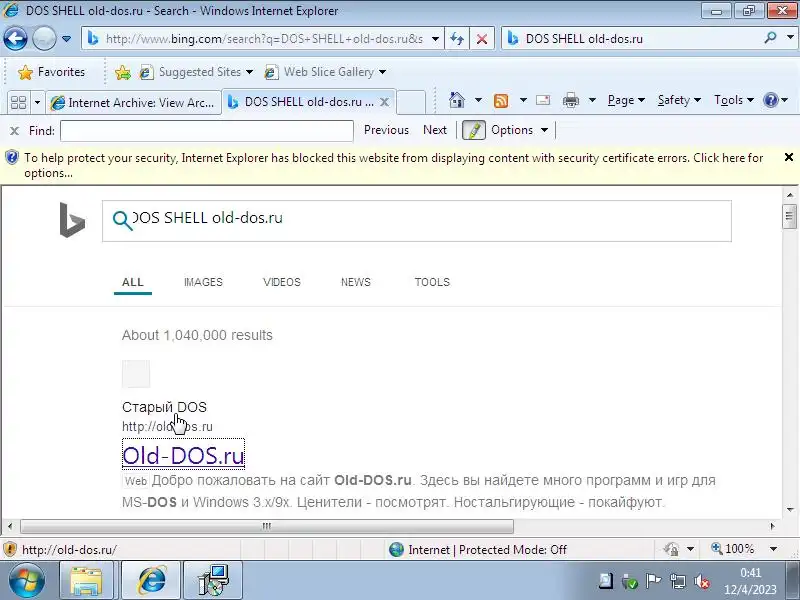Click the Bing logo on page

point(72,220)
